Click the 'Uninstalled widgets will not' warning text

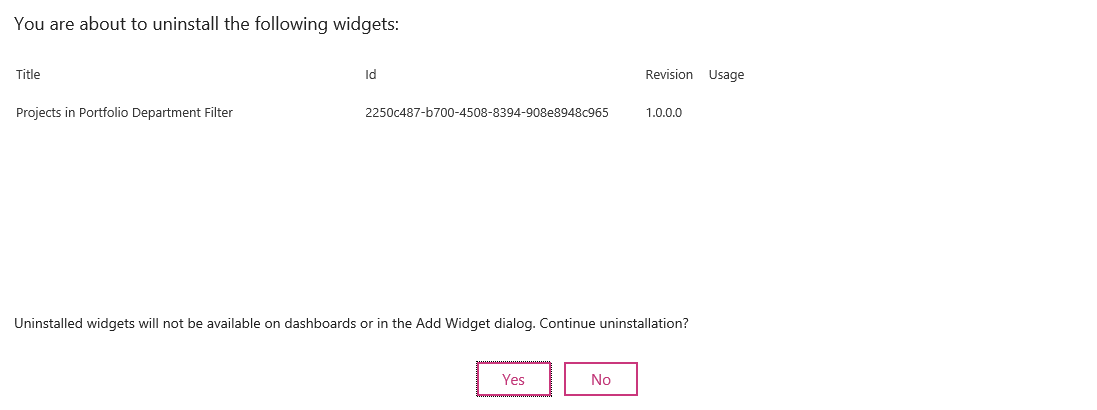pos(100,324)
